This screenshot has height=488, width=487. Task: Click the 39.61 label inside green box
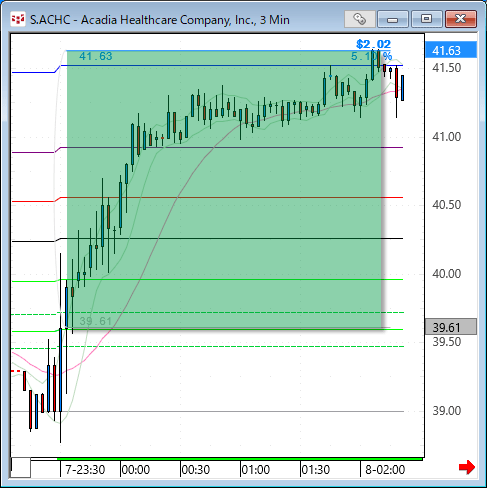click(95, 321)
